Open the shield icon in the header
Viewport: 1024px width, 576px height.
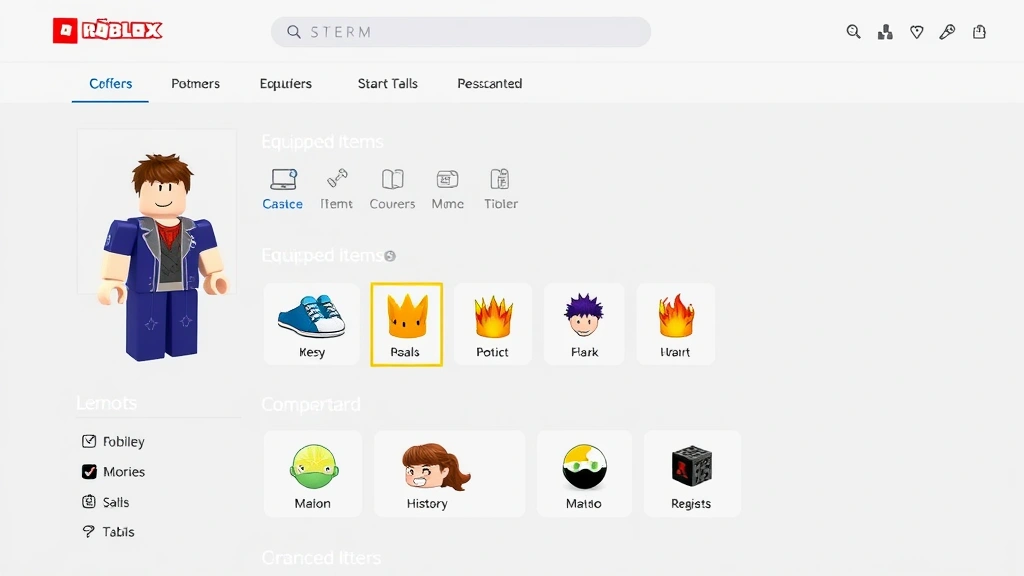coord(916,32)
